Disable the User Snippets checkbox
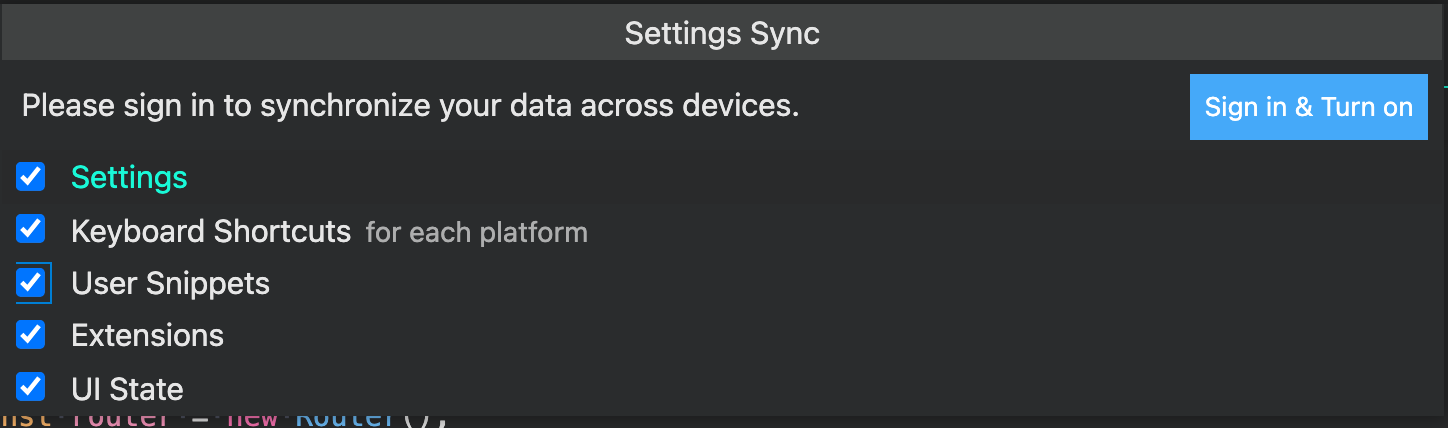1448x428 pixels. [31, 283]
